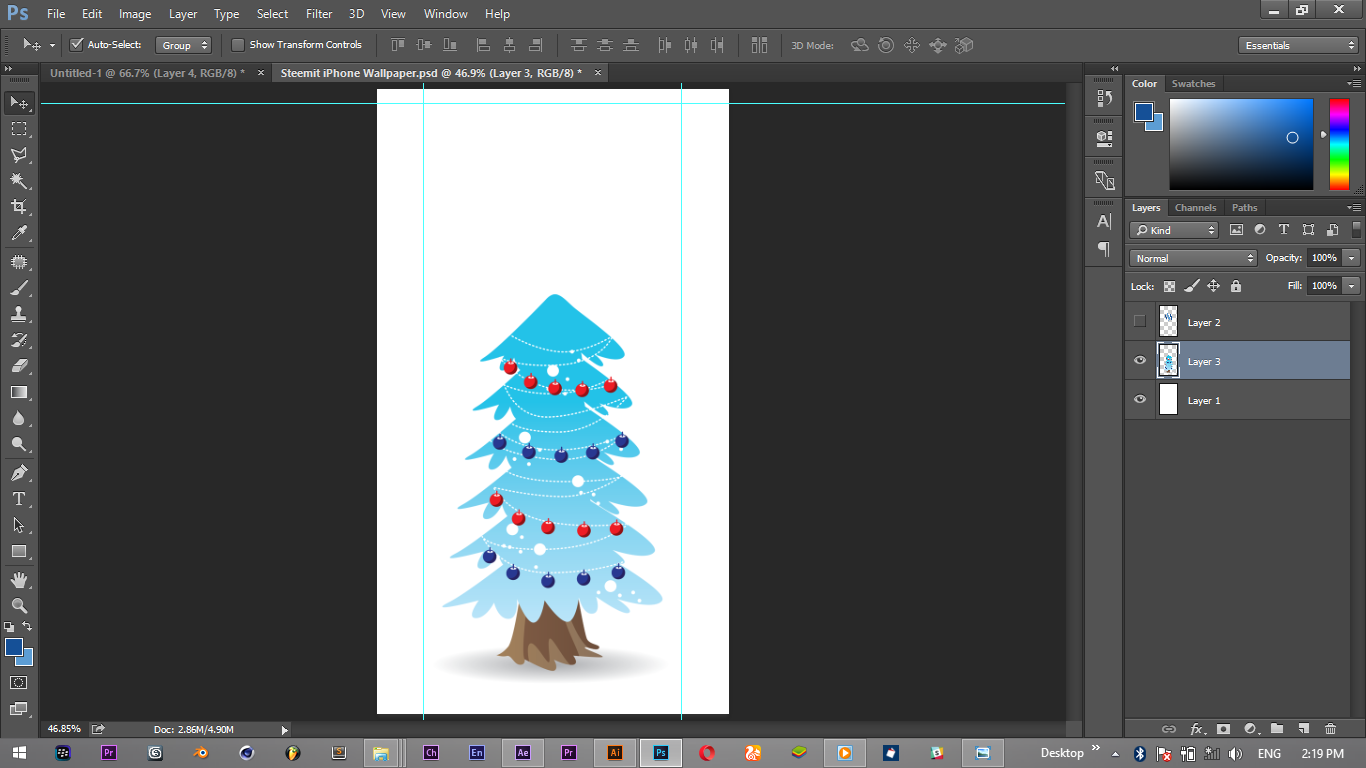Swap foreground and background colors icon
Image resolution: width=1366 pixels, height=768 pixels.
coord(28,627)
